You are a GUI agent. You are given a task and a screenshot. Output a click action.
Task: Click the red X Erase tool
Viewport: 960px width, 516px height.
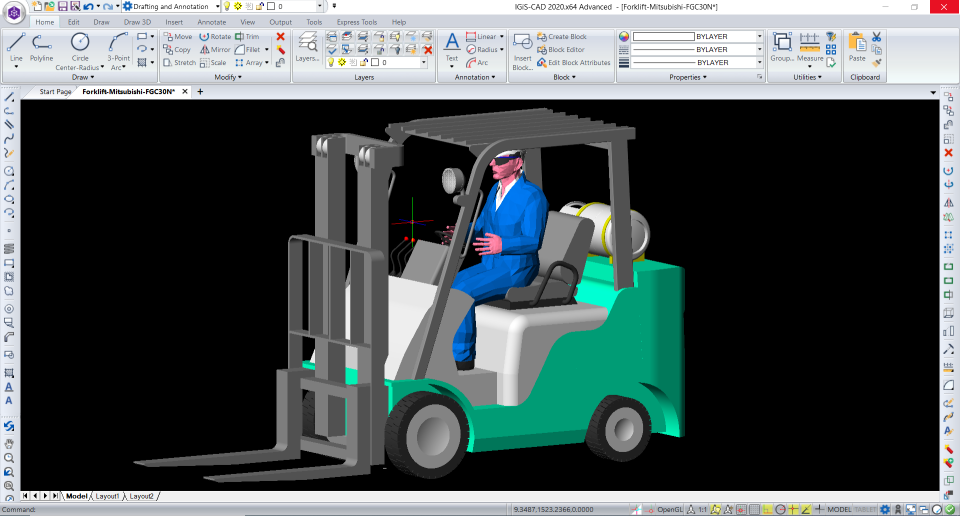280,37
